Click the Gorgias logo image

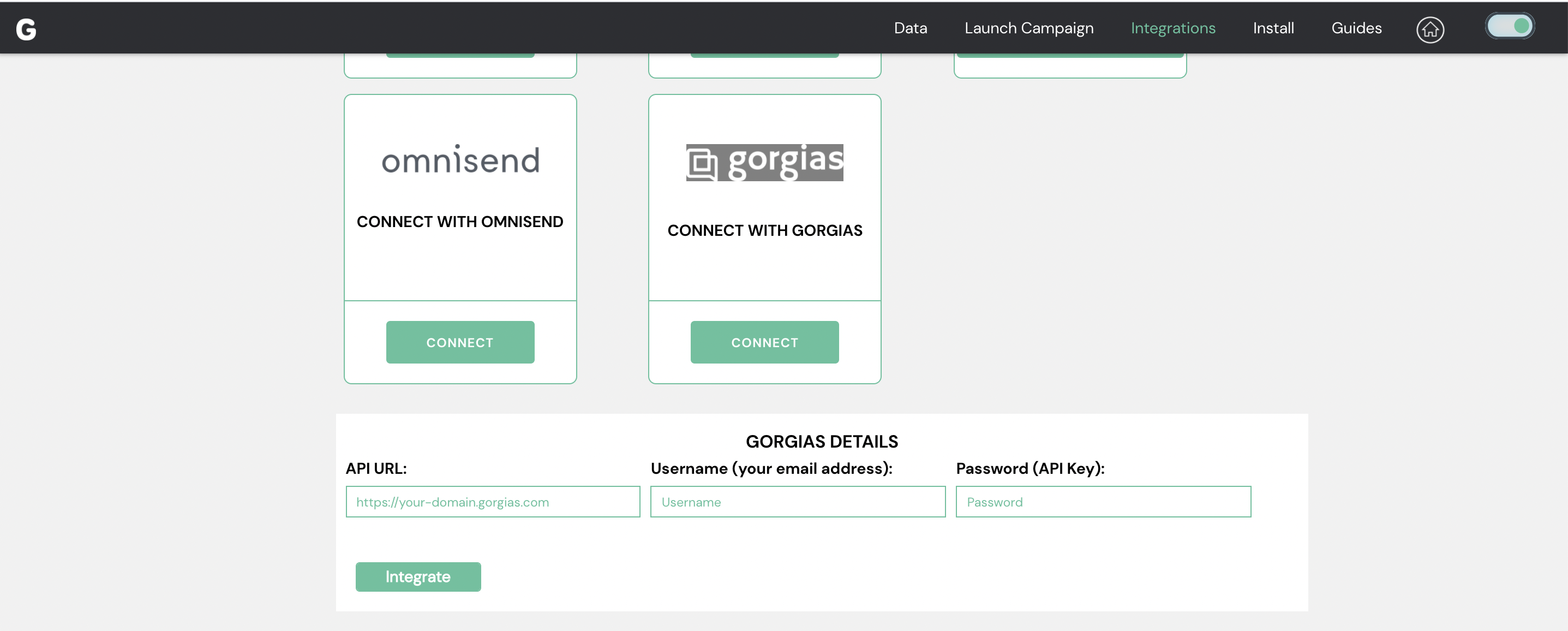coord(764,163)
